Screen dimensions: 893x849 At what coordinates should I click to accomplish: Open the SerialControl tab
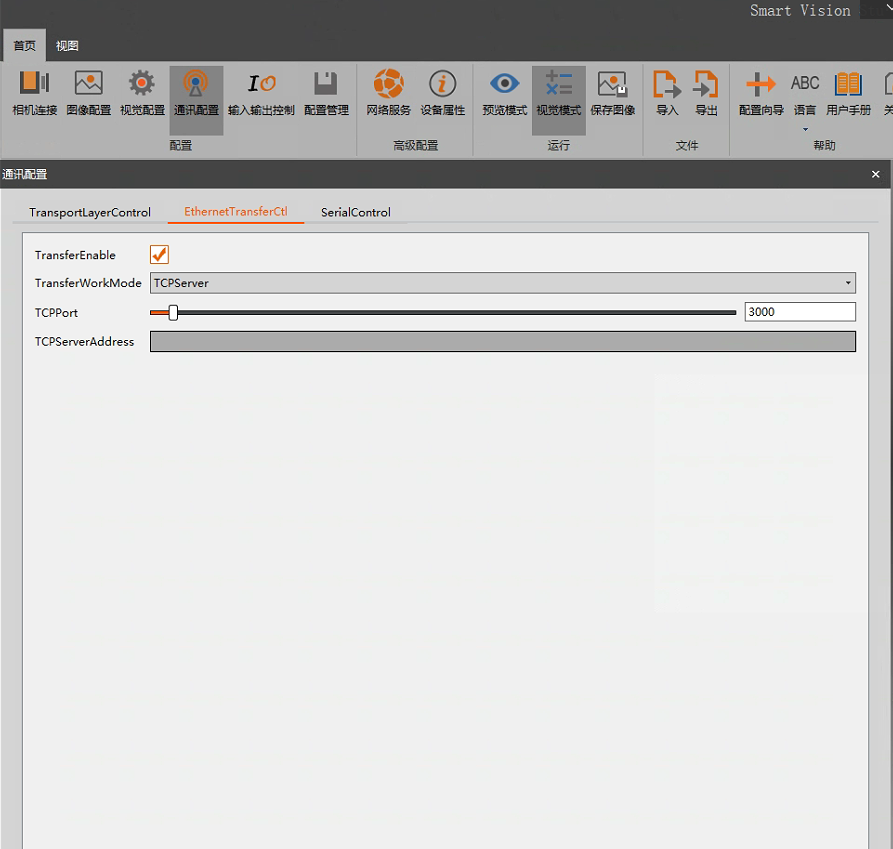tap(355, 212)
